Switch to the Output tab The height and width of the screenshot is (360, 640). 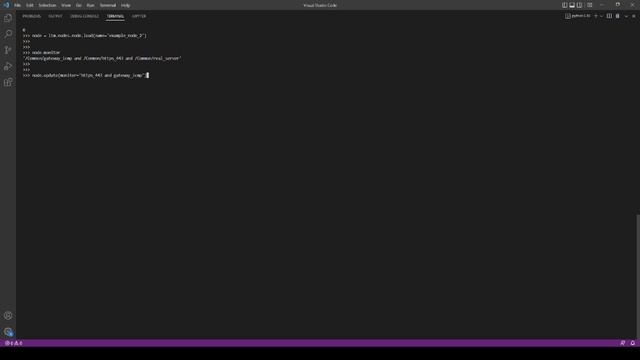[56, 16]
